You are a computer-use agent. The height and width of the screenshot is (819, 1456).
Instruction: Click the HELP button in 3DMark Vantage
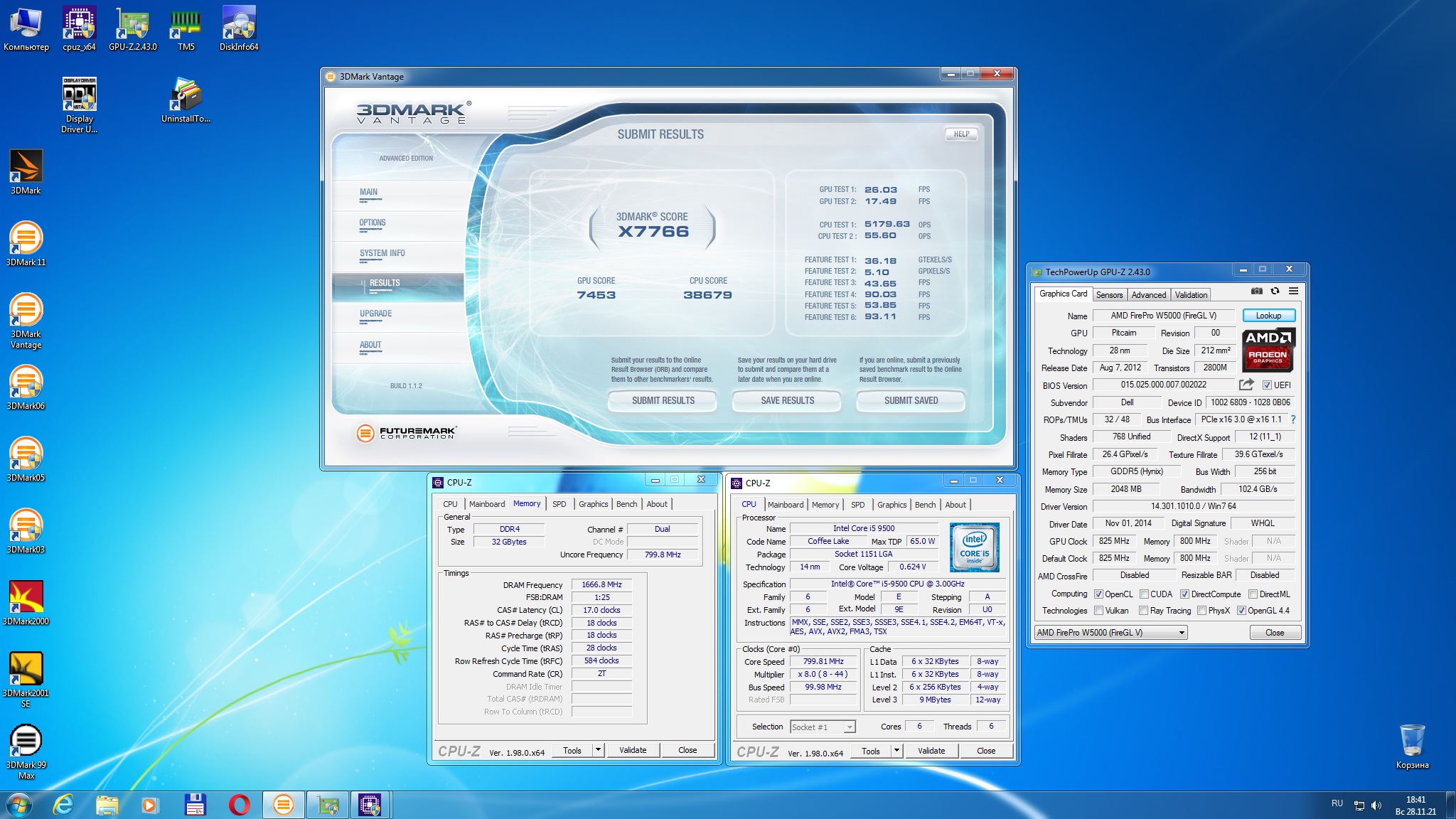(x=961, y=134)
